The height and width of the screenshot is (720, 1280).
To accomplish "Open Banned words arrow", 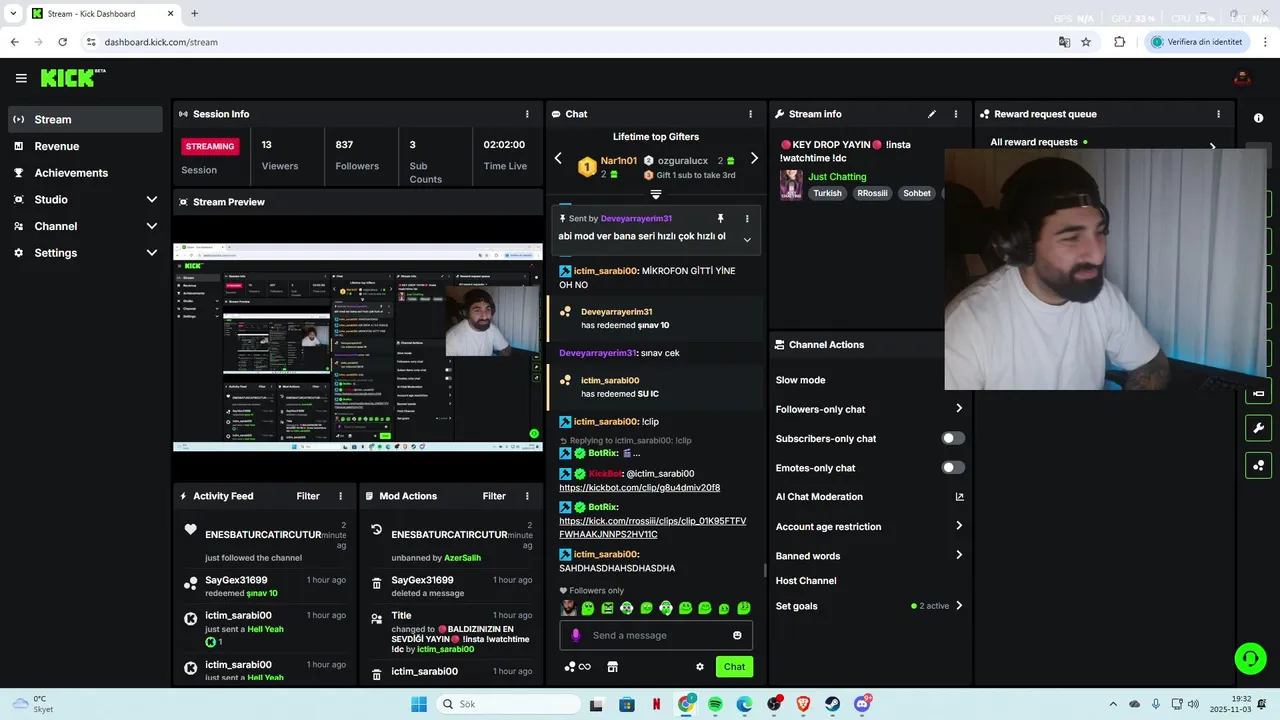I will (x=959, y=555).
